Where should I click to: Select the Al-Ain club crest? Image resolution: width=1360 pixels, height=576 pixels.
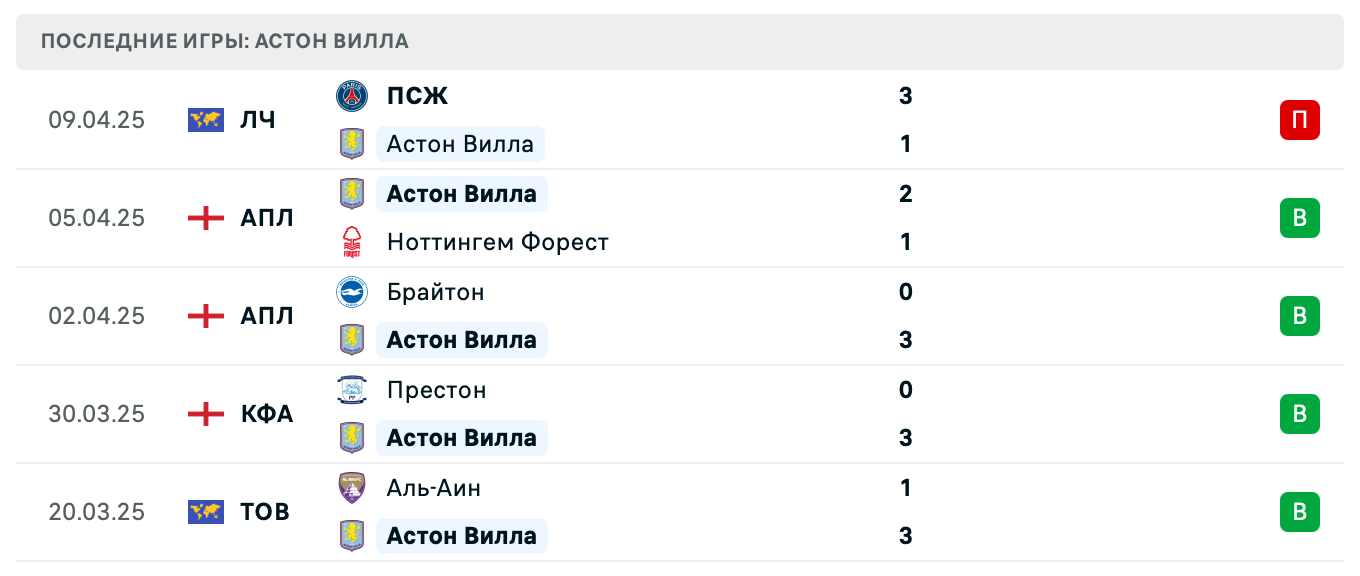[x=352, y=488]
